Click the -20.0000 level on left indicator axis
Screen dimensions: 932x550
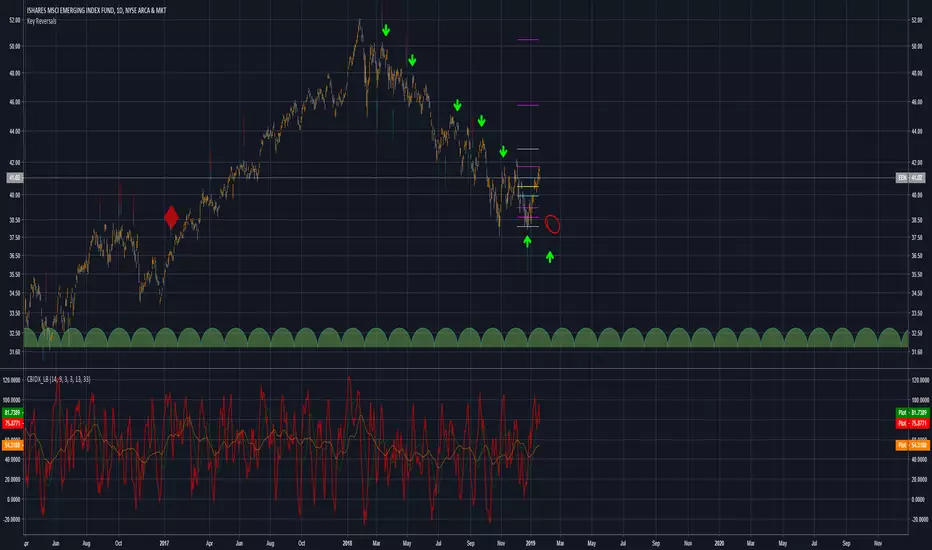tap(12, 519)
